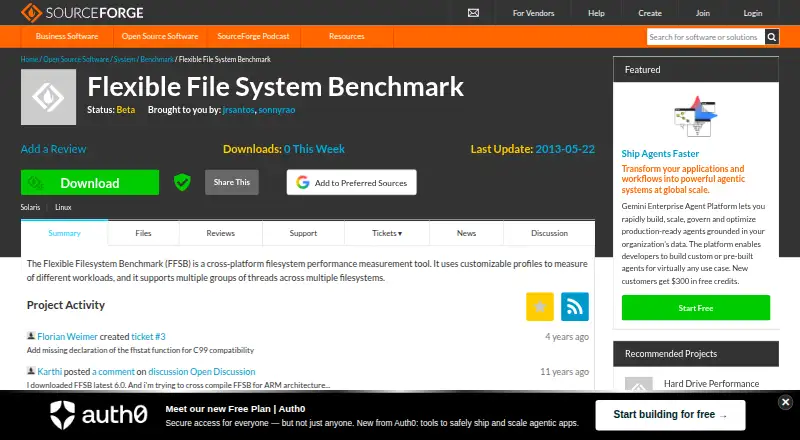The height and width of the screenshot is (440, 800).
Task: Click the Start Free button
Action: [x=695, y=308]
